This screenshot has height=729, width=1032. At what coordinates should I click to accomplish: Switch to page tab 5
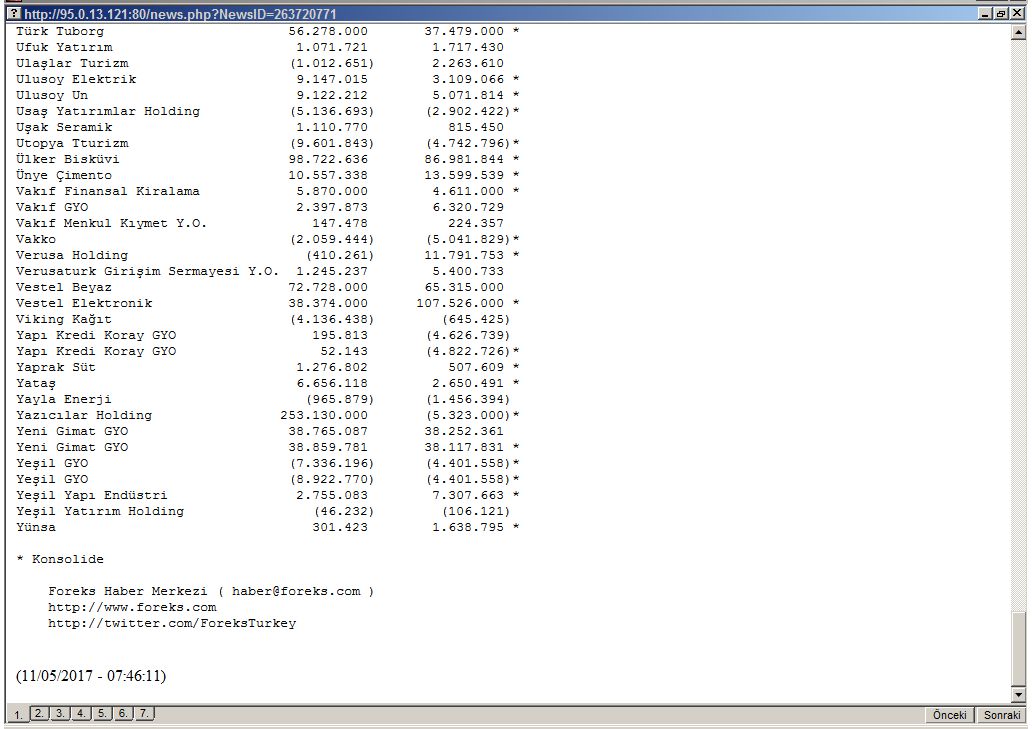[x=102, y=713]
